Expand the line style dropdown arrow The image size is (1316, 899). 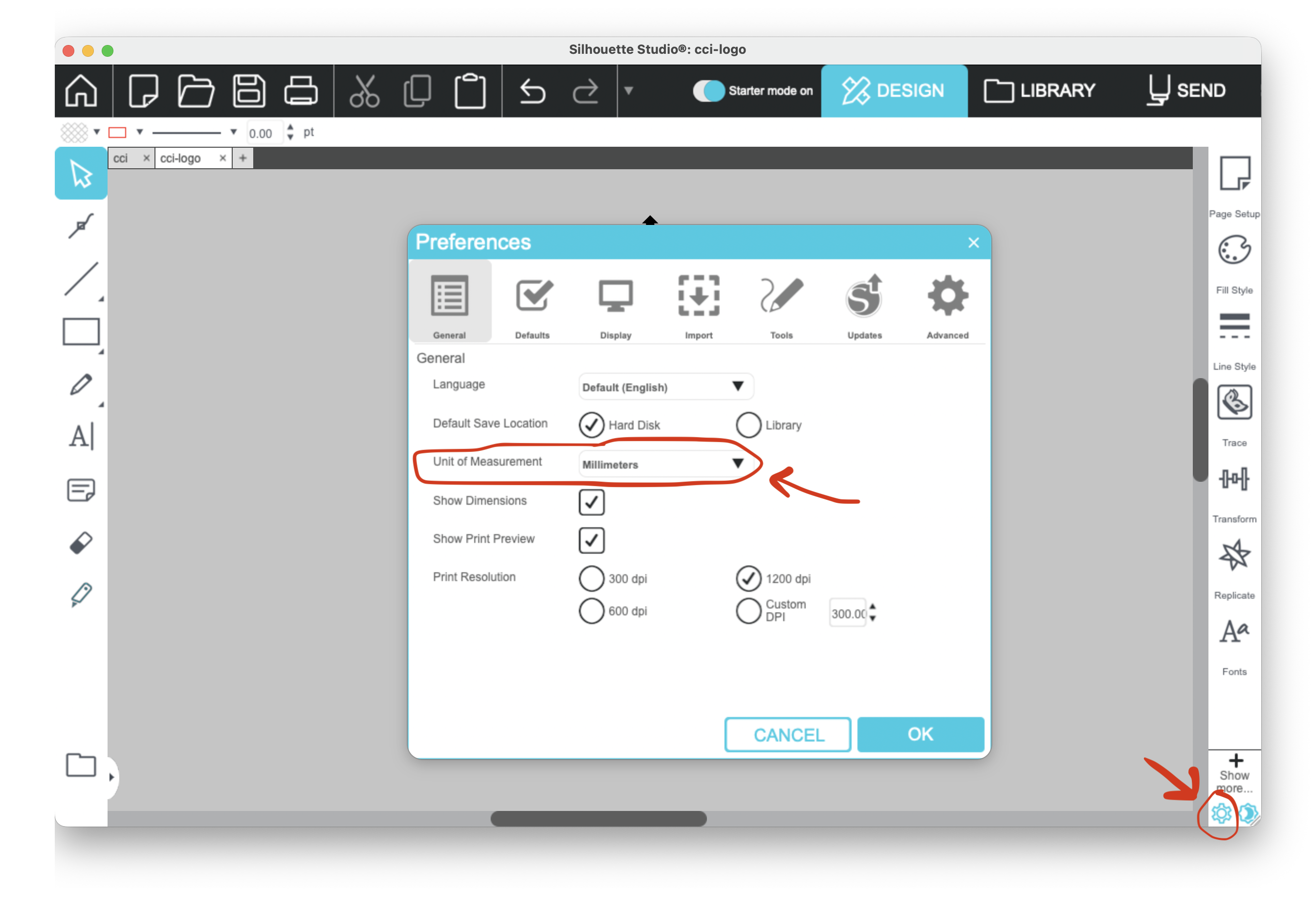coord(233,132)
